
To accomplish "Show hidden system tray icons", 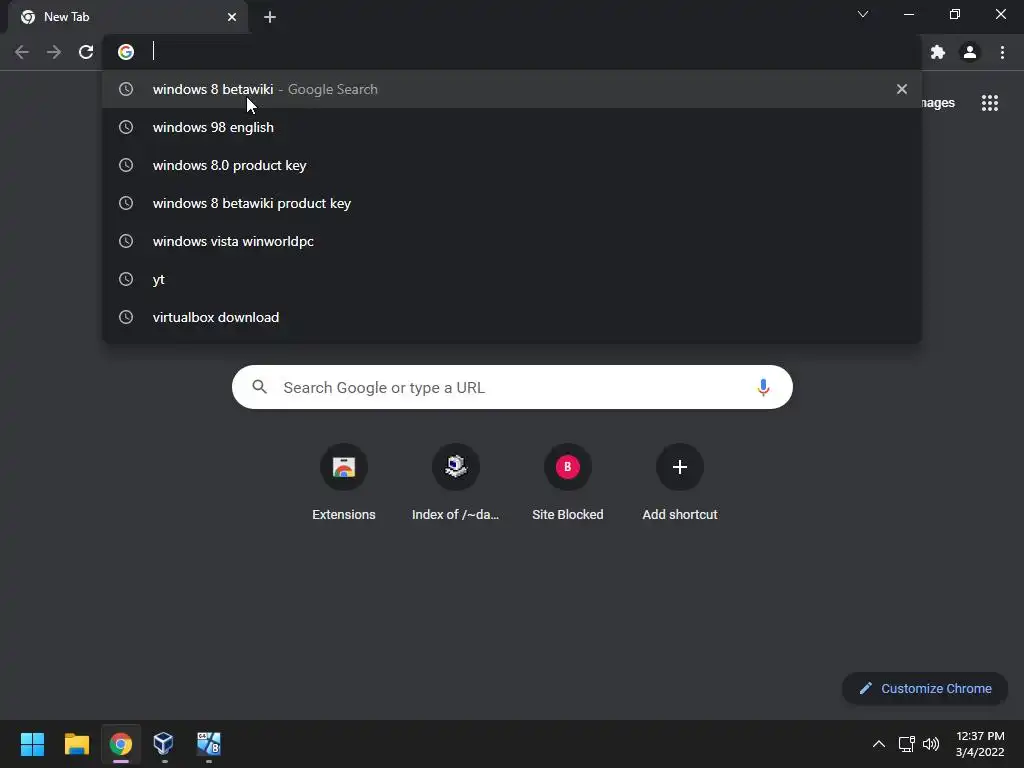I will (x=879, y=744).
